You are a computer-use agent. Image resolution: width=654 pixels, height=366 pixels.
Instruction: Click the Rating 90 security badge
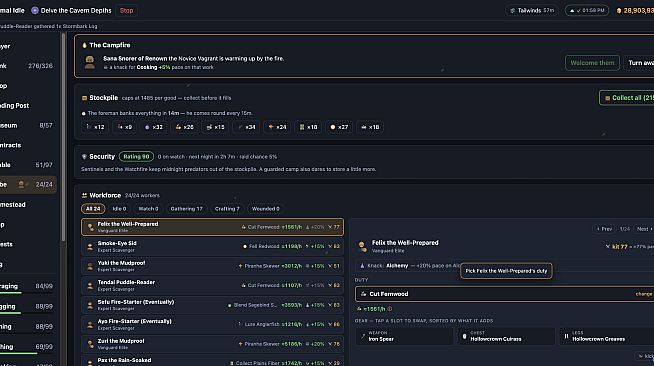pos(136,157)
